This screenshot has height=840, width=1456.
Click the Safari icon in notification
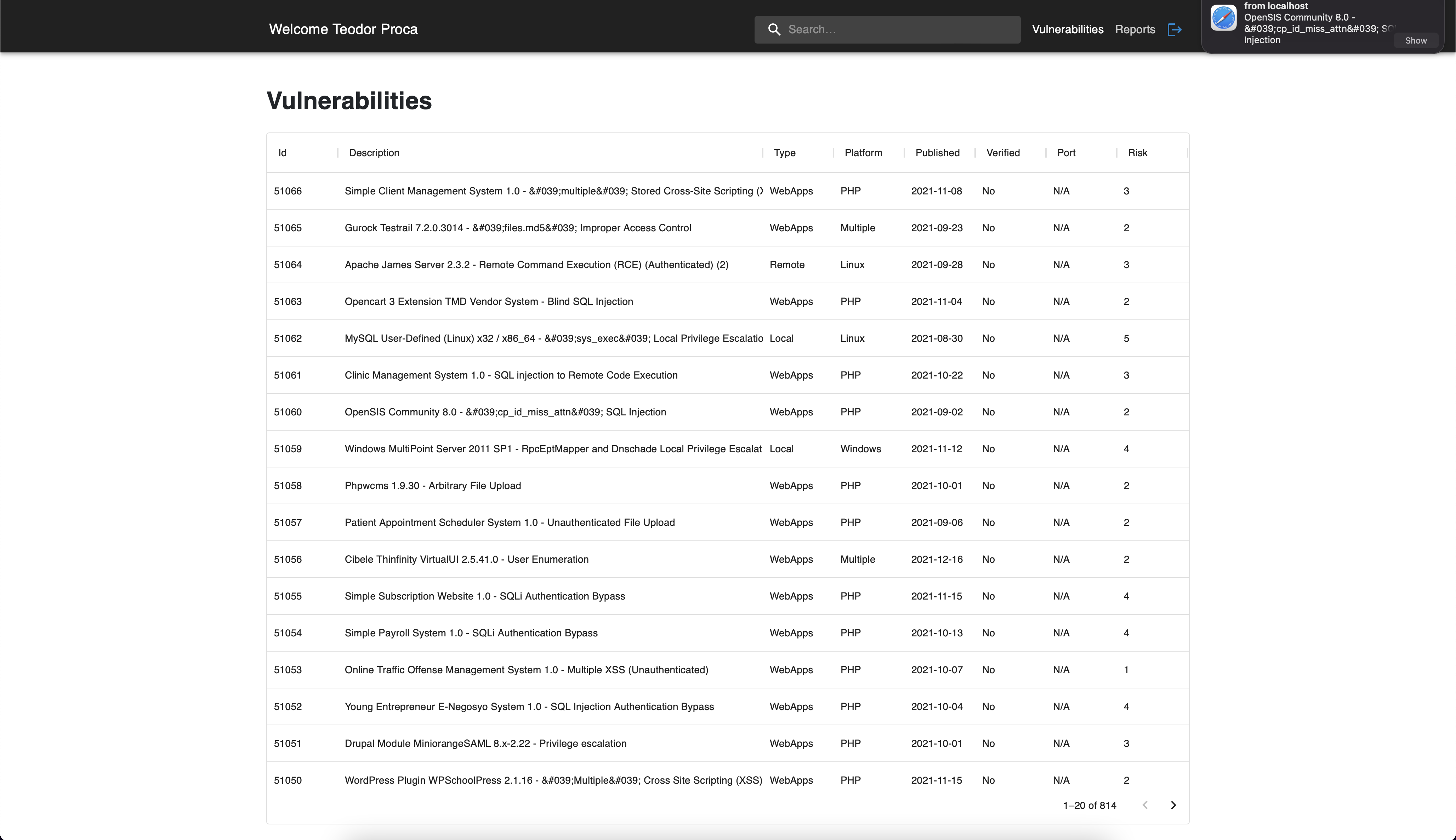1223,18
